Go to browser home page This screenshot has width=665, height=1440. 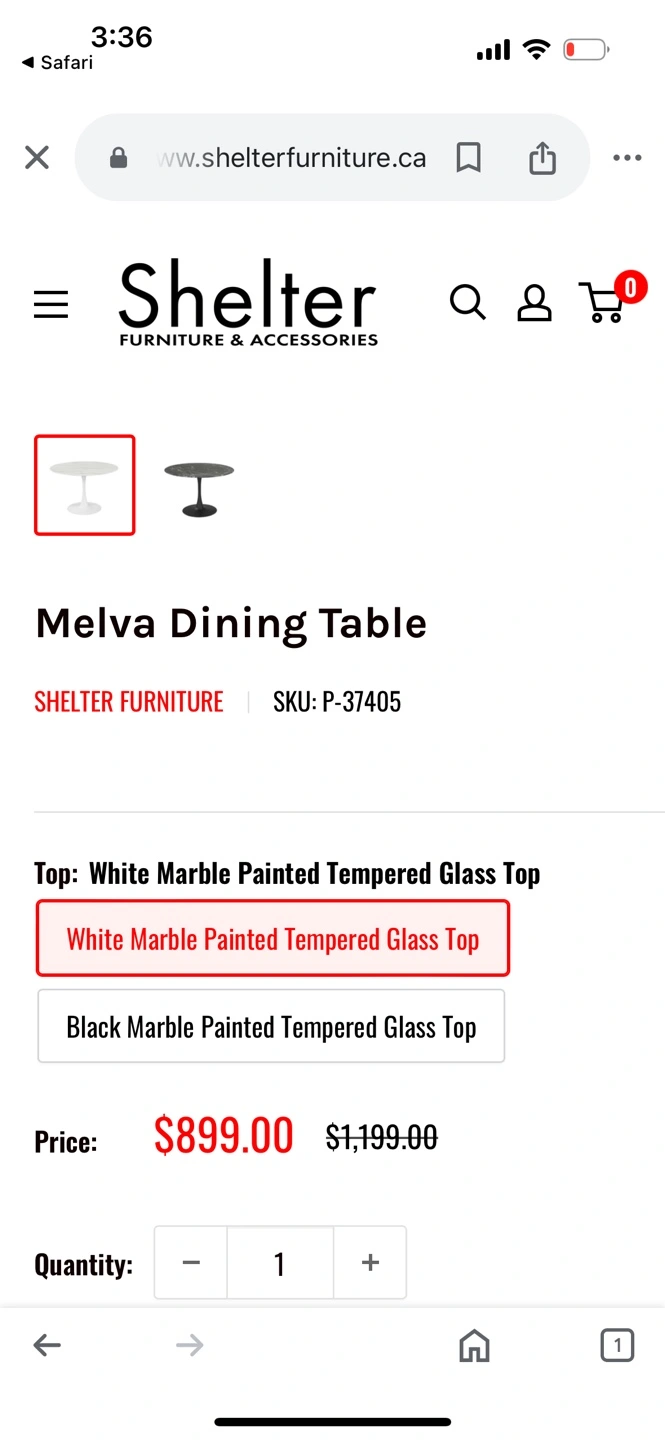click(474, 1346)
